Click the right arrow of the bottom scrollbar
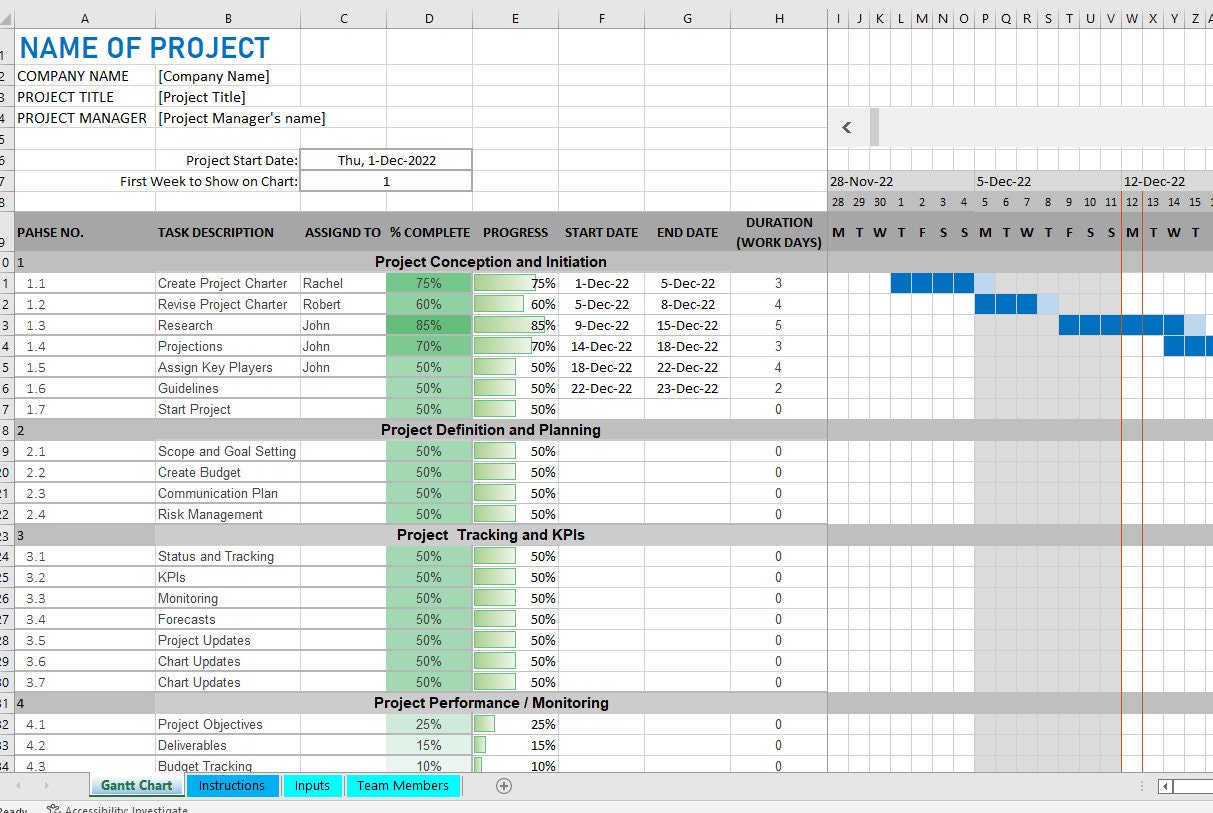This screenshot has height=813, width=1213. (1210, 786)
